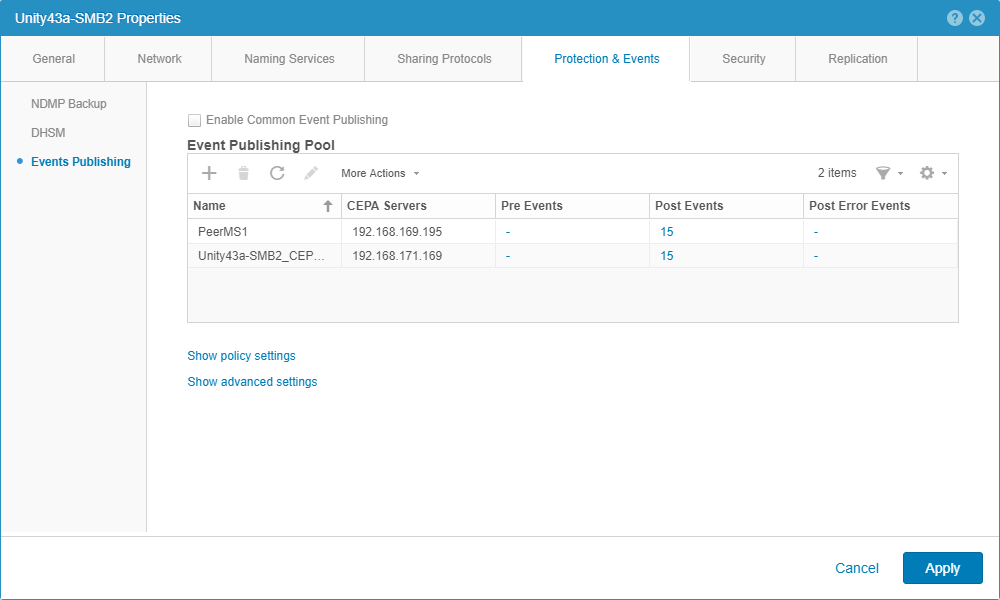Open PeerMS1 Post Events count 15
Image resolution: width=1000 pixels, height=600 pixels.
pos(667,231)
